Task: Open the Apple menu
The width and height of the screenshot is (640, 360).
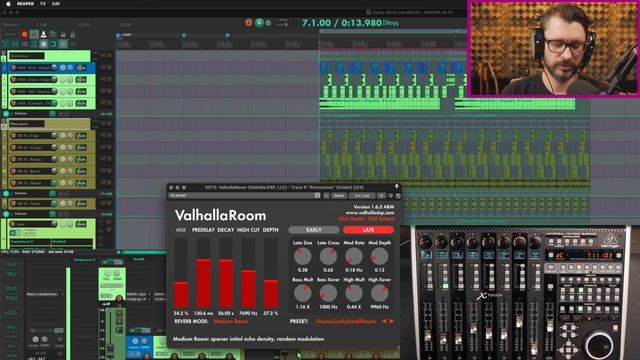Action: tap(8, 4)
